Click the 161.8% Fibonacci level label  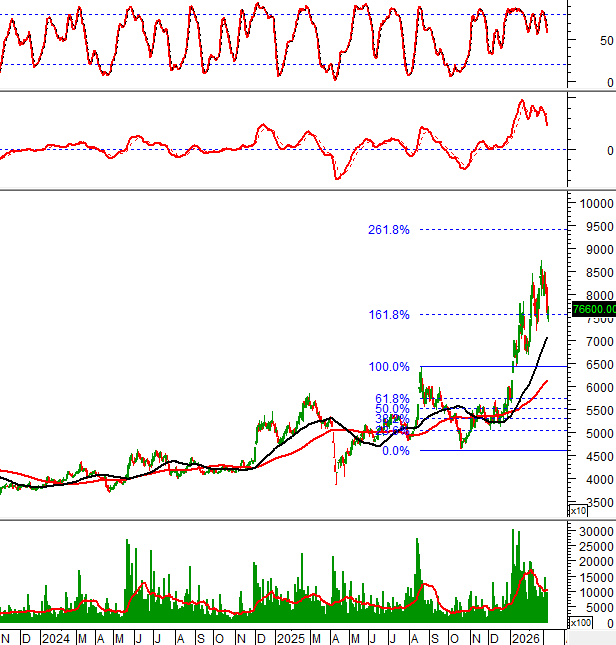coord(389,315)
